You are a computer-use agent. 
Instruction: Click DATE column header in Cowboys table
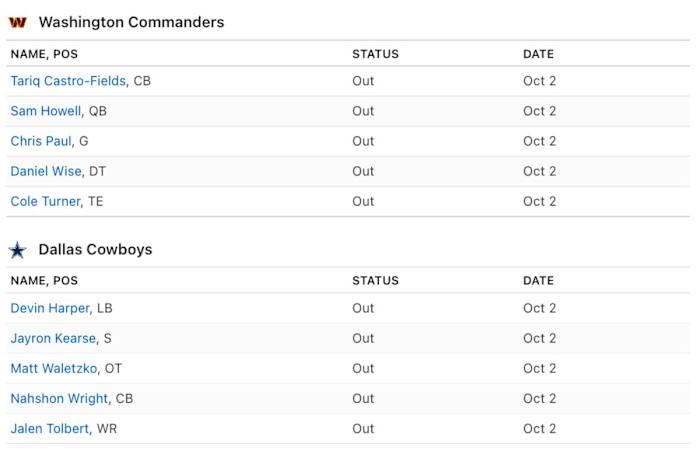coord(538,281)
